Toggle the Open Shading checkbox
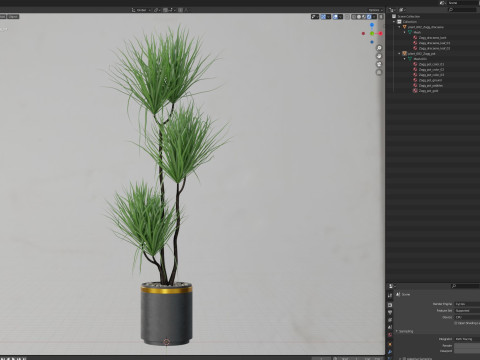 [x=456, y=323]
